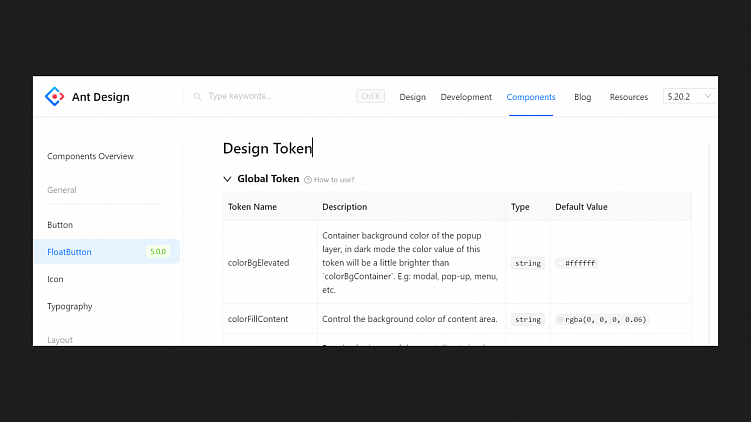The height and width of the screenshot is (422, 751).
Task: Focus the Type keywords search field
Action: point(270,97)
